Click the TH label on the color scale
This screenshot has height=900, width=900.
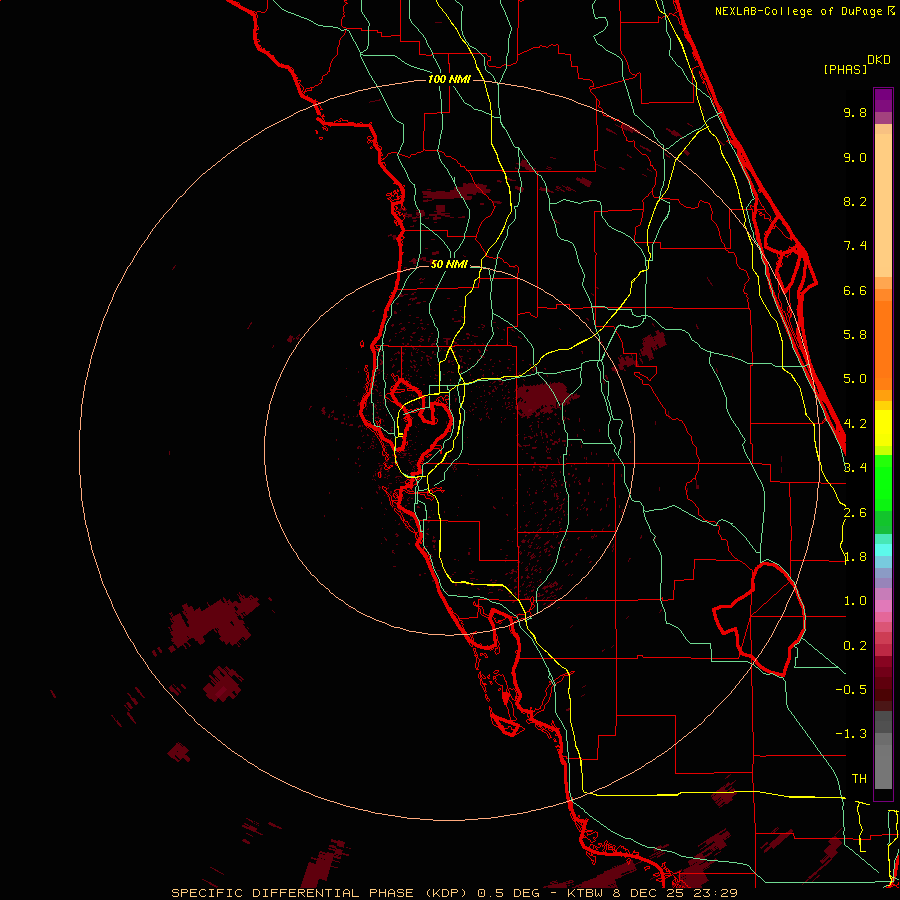[859, 779]
